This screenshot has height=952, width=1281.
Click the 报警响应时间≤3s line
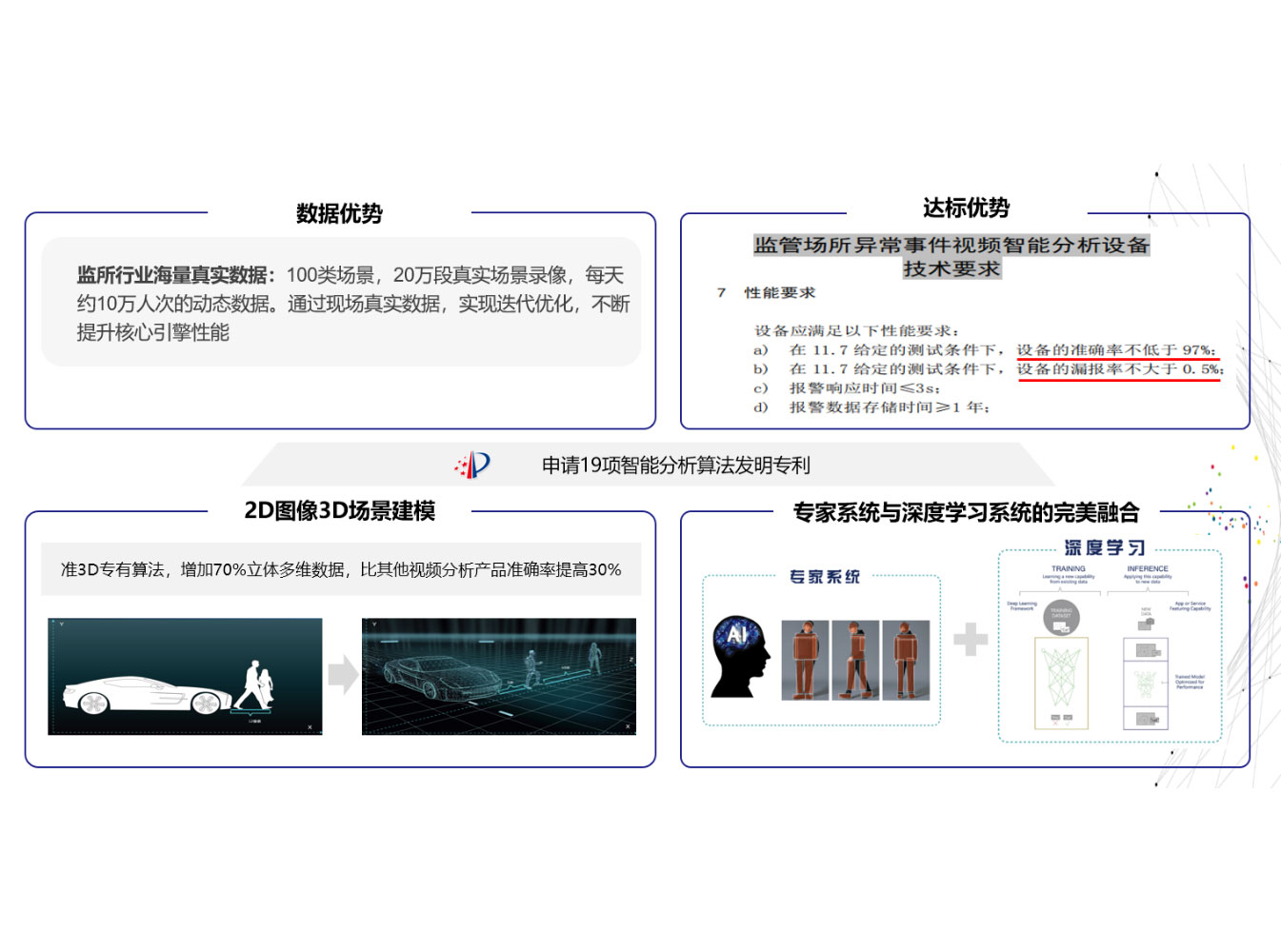click(847, 388)
